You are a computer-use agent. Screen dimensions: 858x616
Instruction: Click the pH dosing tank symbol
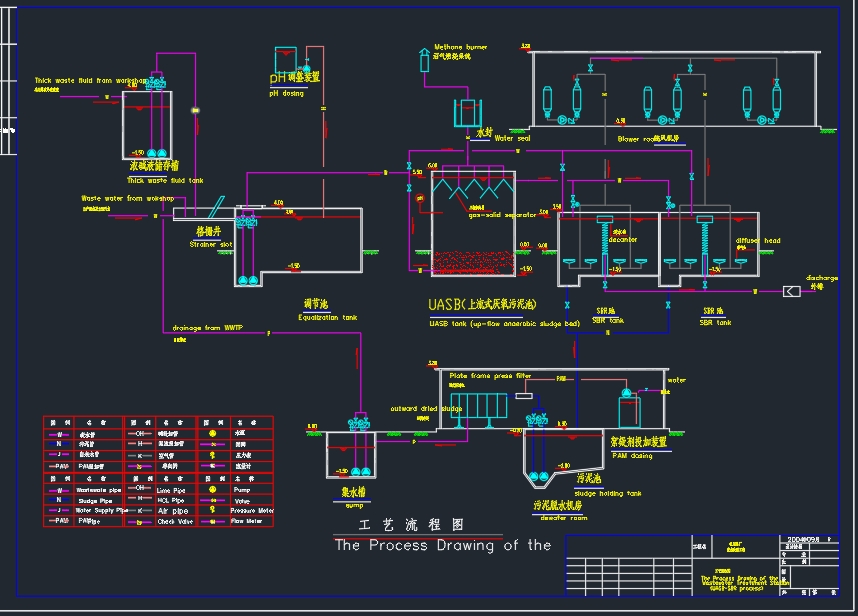click(x=285, y=60)
